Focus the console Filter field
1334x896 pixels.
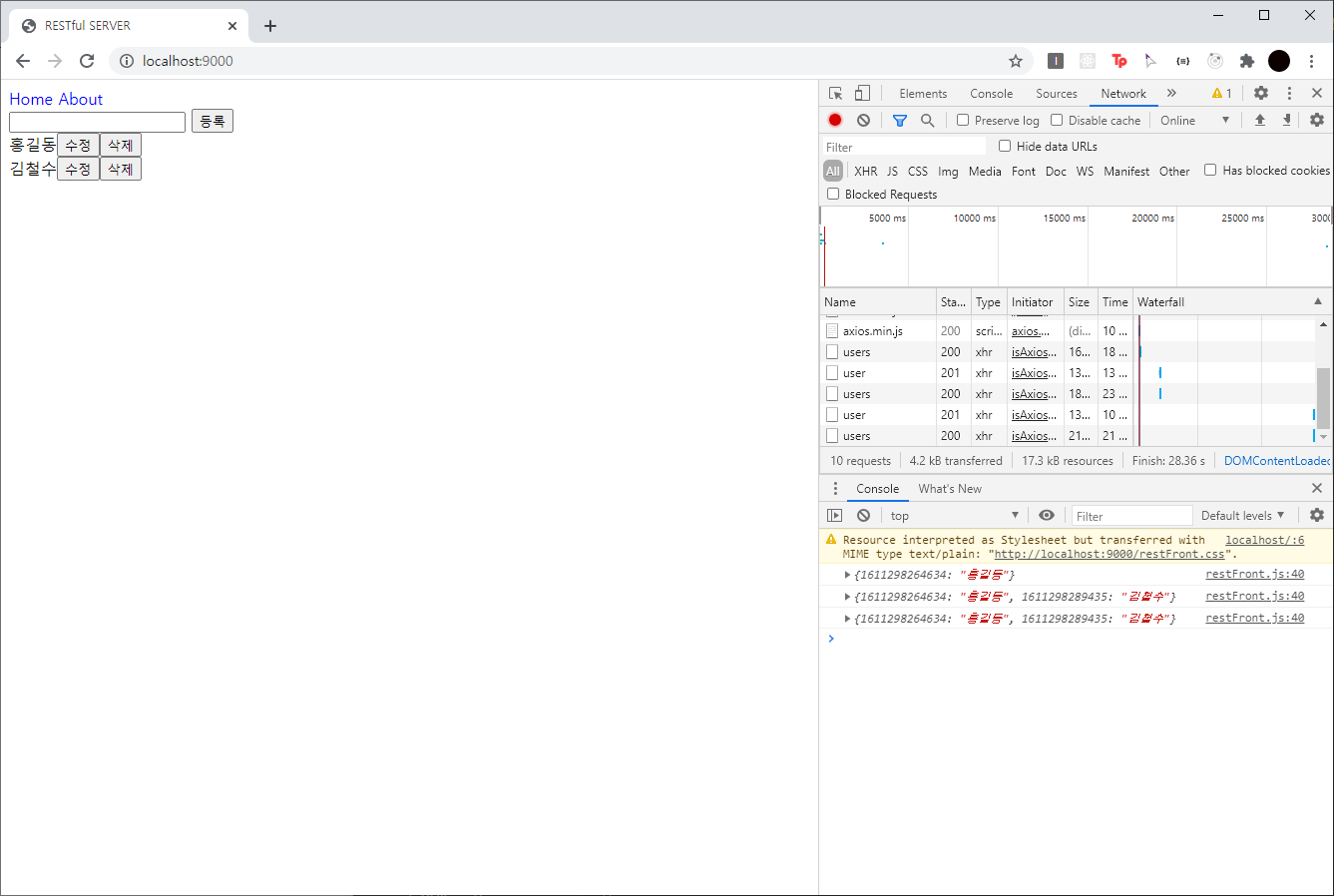tap(1132, 516)
